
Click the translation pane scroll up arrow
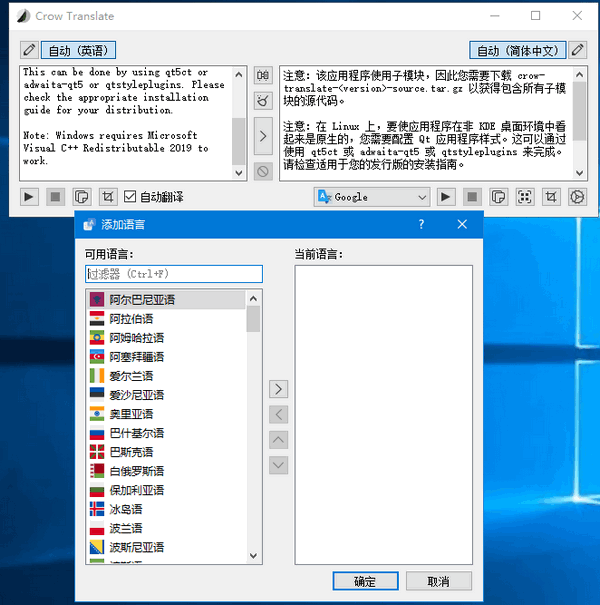[580, 74]
